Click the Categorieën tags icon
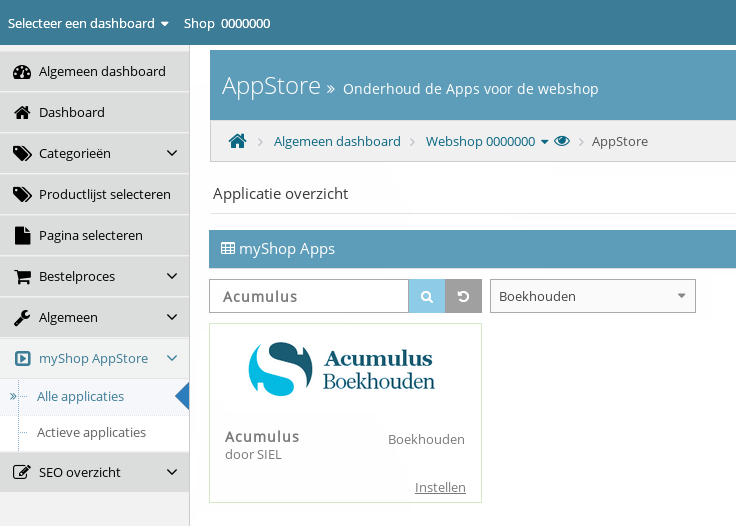 [22, 153]
